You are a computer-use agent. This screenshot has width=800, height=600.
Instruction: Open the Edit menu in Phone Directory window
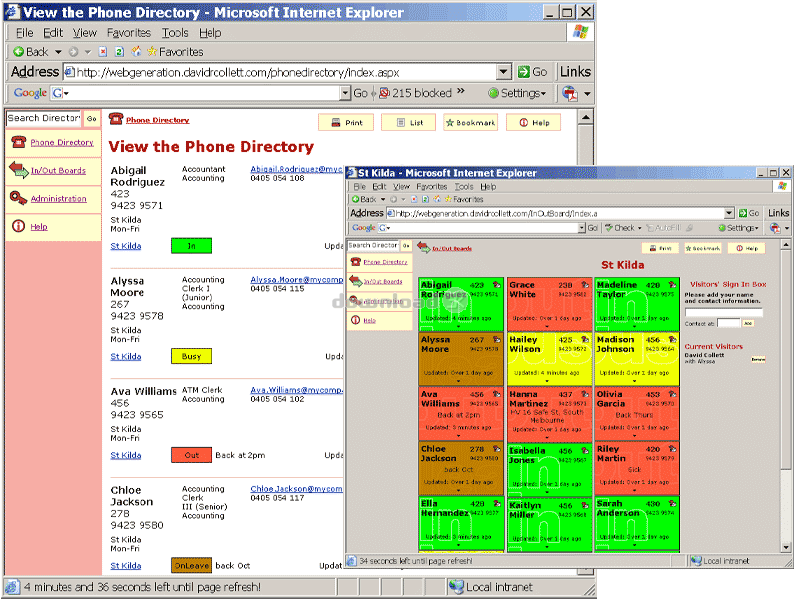[x=53, y=33]
